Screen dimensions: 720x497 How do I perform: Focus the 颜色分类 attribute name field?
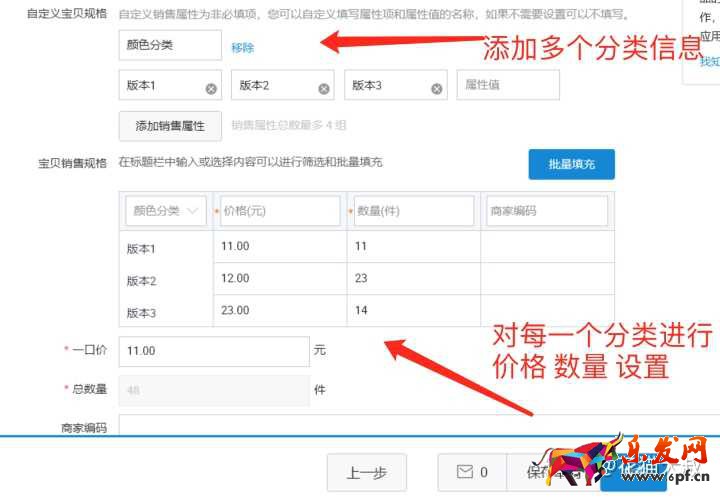170,46
